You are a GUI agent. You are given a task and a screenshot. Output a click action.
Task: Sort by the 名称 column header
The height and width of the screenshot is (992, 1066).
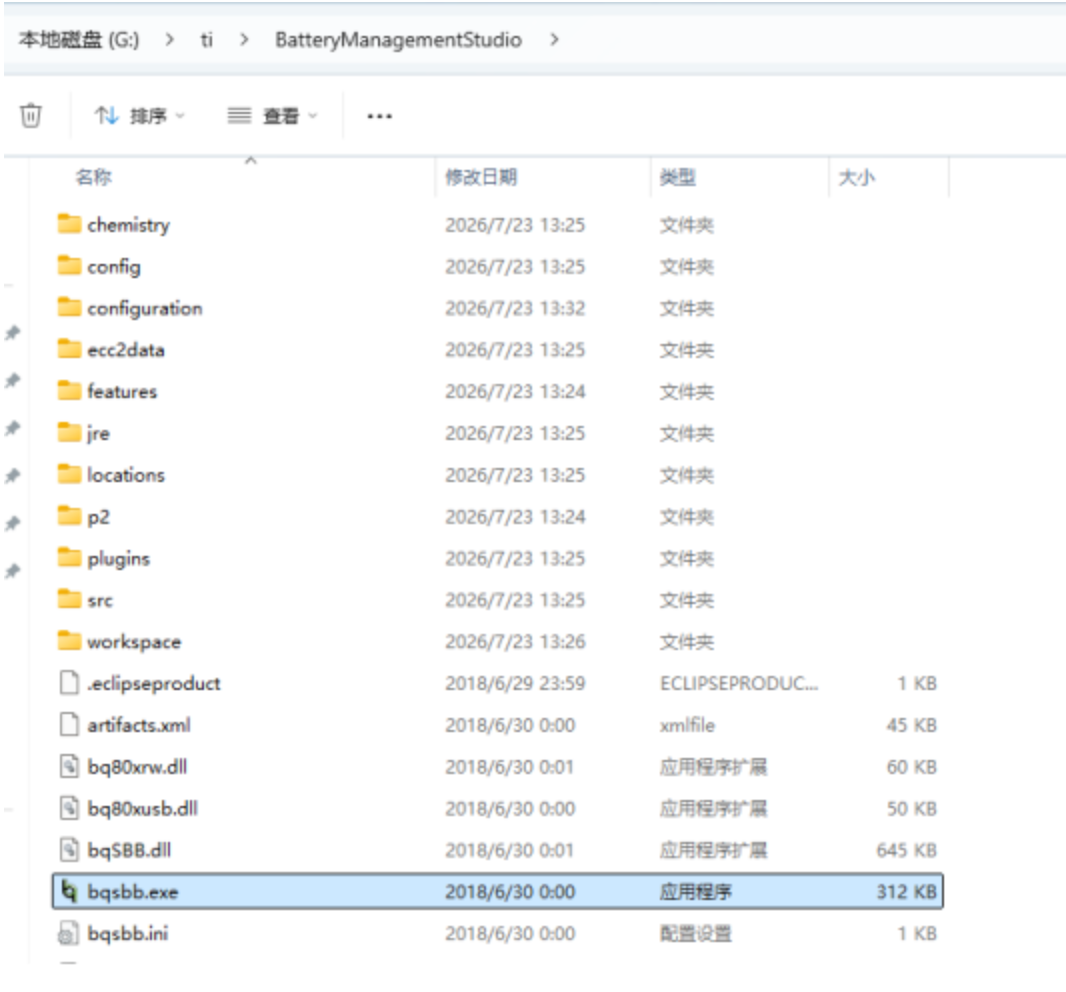point(94,177)
